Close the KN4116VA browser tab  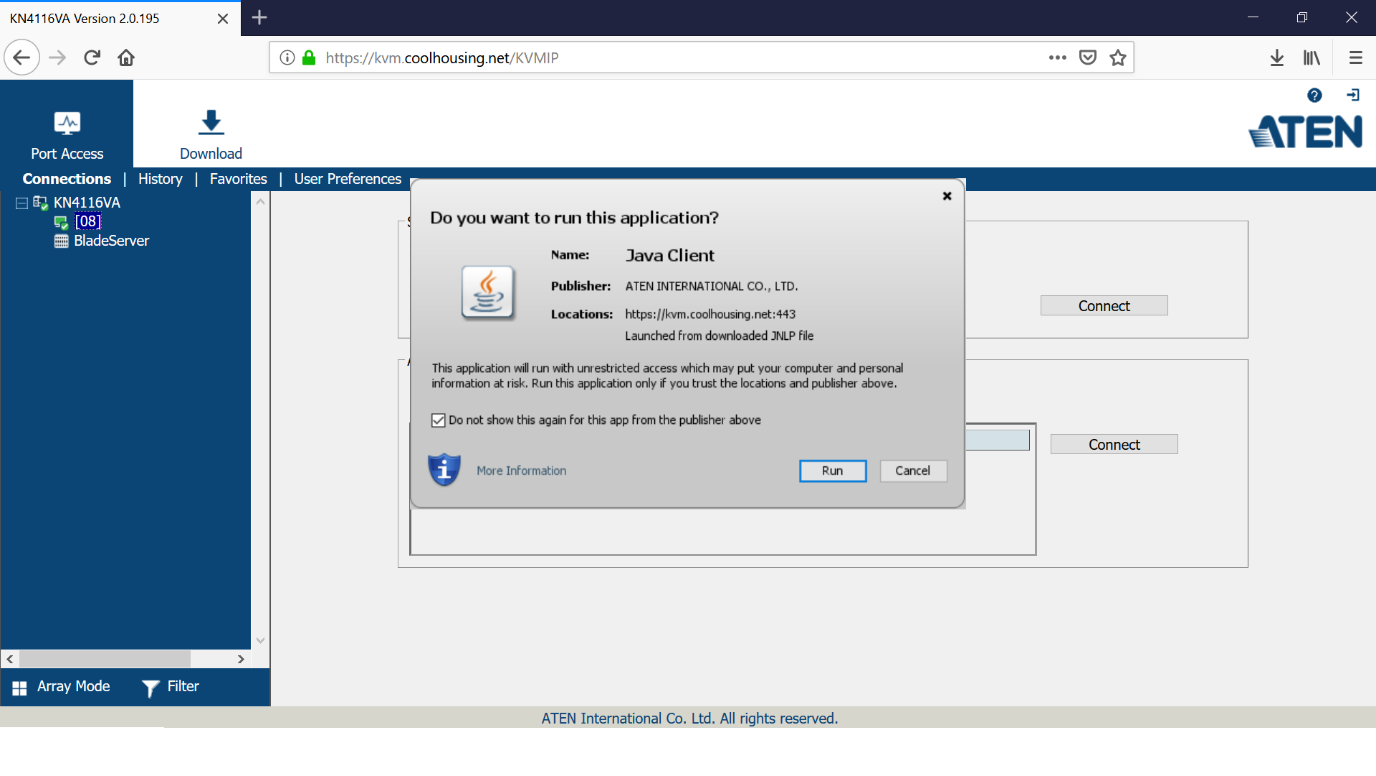[x=223, y=18]
